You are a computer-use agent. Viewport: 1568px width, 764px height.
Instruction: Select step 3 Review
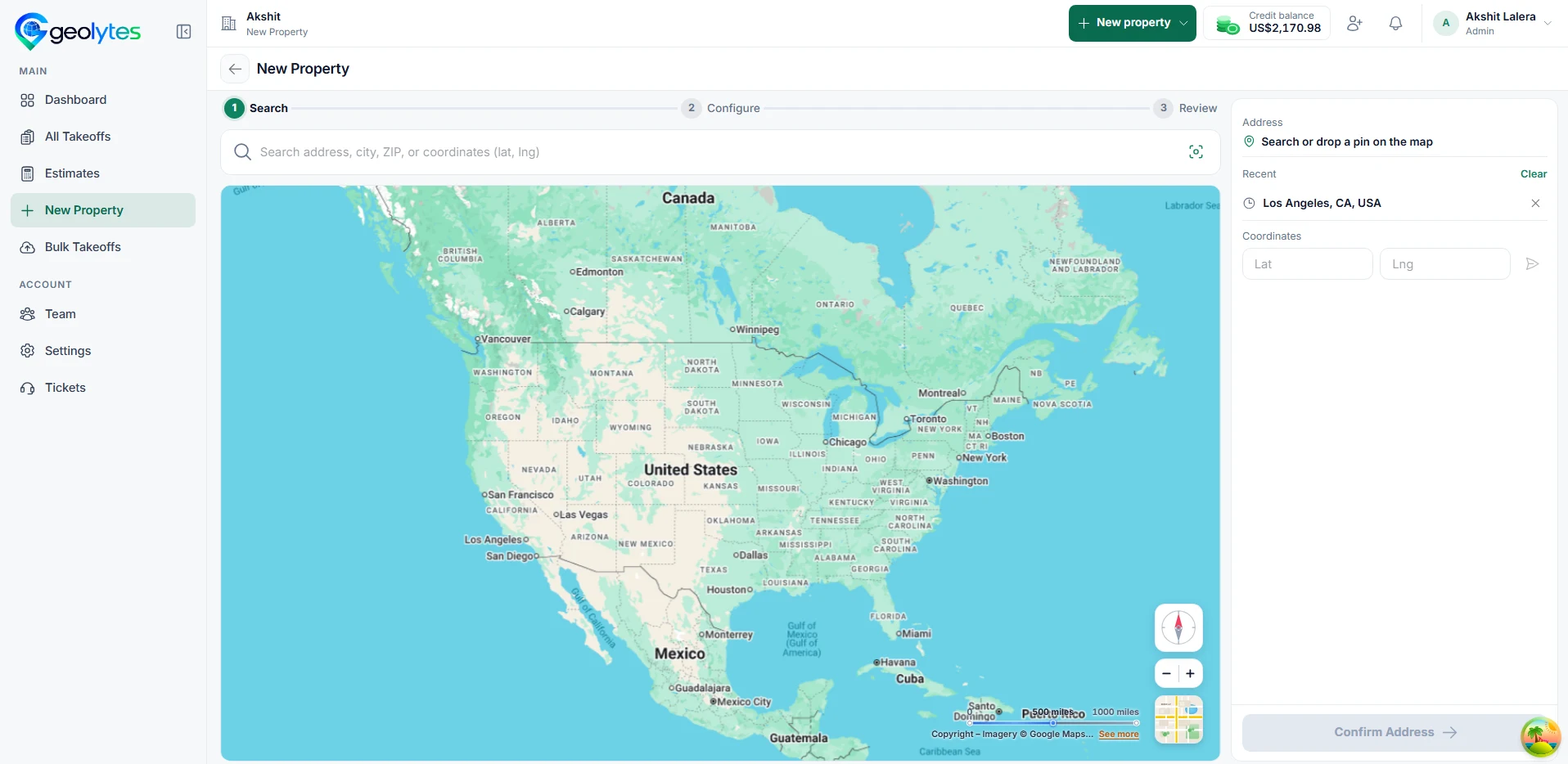[x=1186, y=108]
